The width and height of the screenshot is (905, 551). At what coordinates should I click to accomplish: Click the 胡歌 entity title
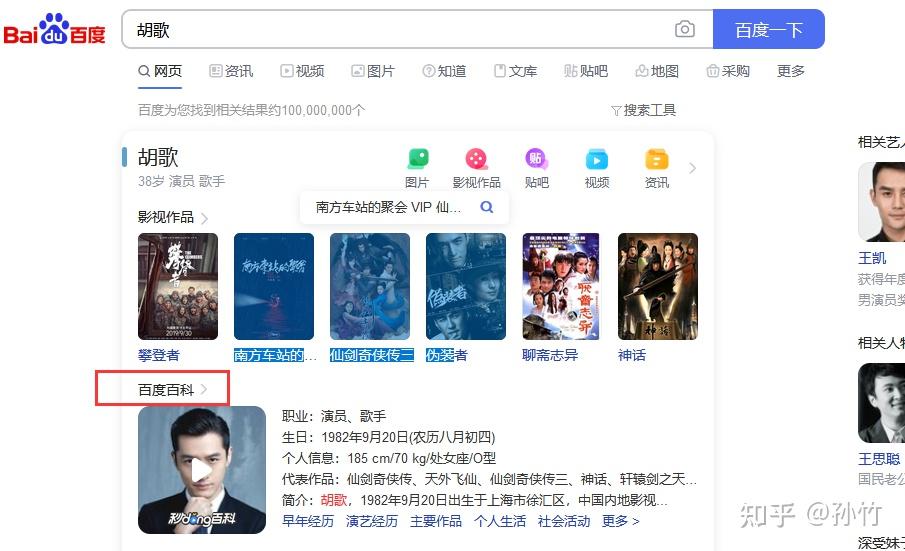click(158, 157)
